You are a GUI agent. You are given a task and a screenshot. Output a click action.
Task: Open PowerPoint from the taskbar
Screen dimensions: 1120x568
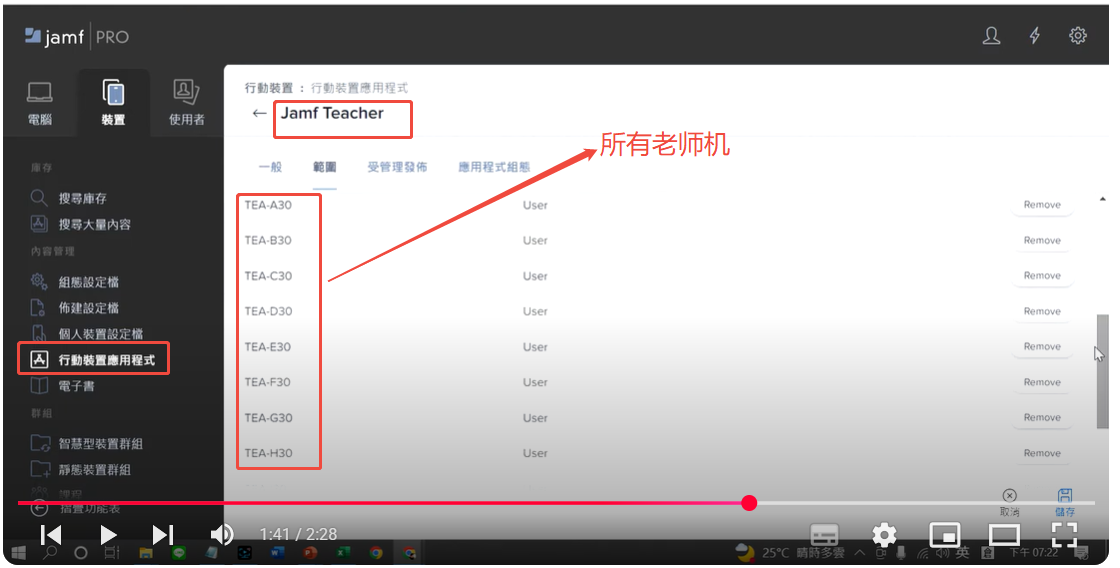pos(310,553)
